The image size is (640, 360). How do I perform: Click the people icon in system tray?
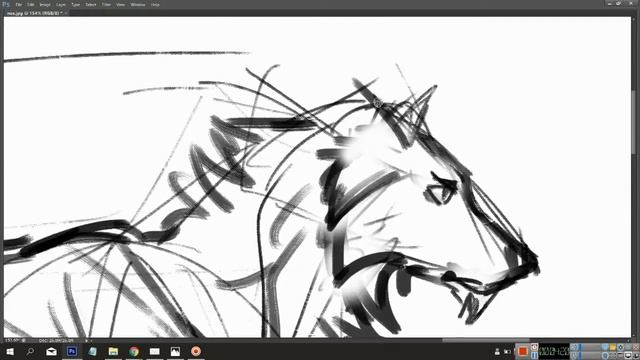pyautogui.click(x=497, y=351)
